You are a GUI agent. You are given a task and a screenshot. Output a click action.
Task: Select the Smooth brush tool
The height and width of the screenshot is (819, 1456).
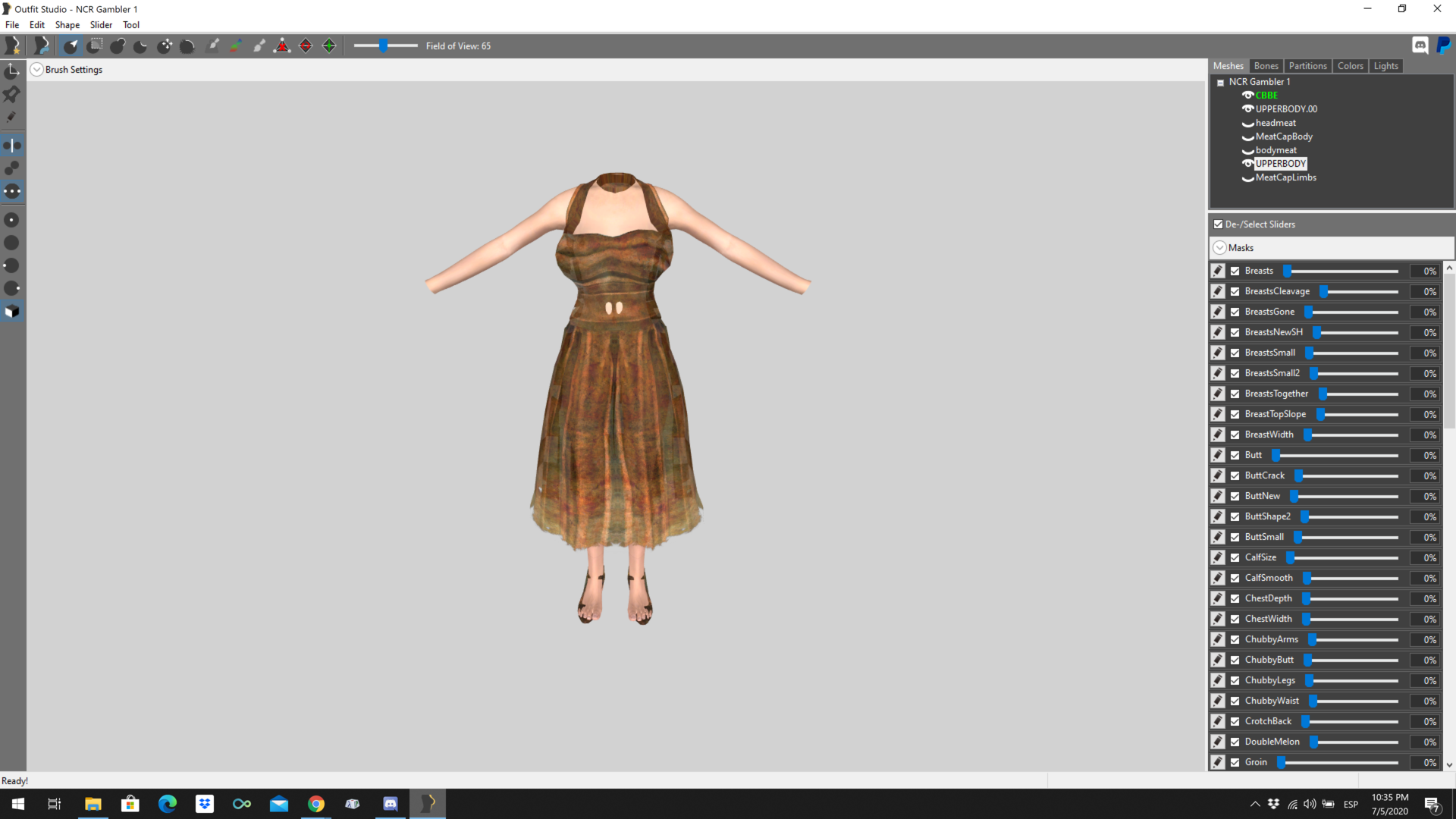(188, 46)
